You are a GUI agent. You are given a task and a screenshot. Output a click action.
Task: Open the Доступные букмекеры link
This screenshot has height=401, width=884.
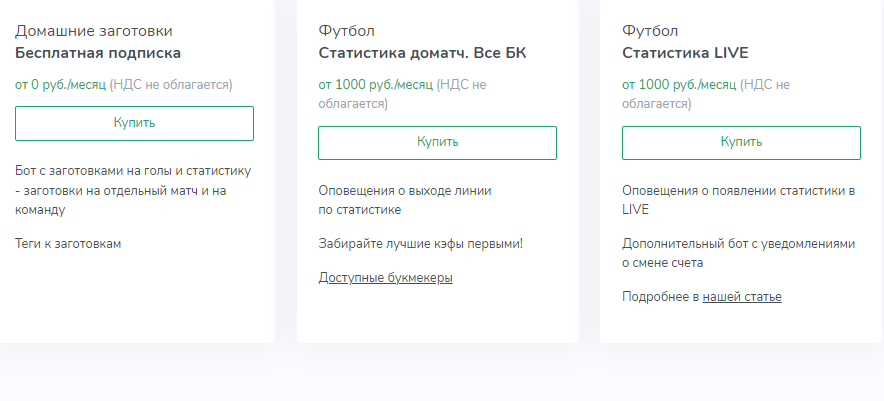click(385, 277)
